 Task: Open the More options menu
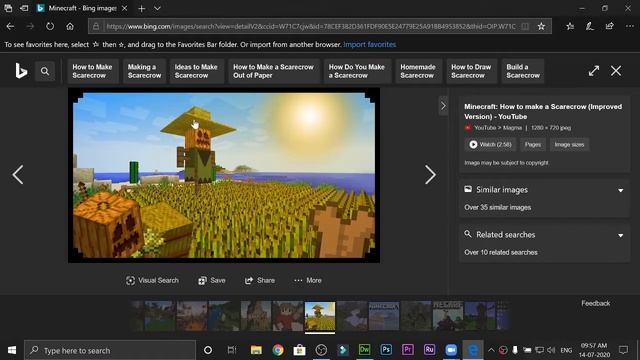pos(308,280)
